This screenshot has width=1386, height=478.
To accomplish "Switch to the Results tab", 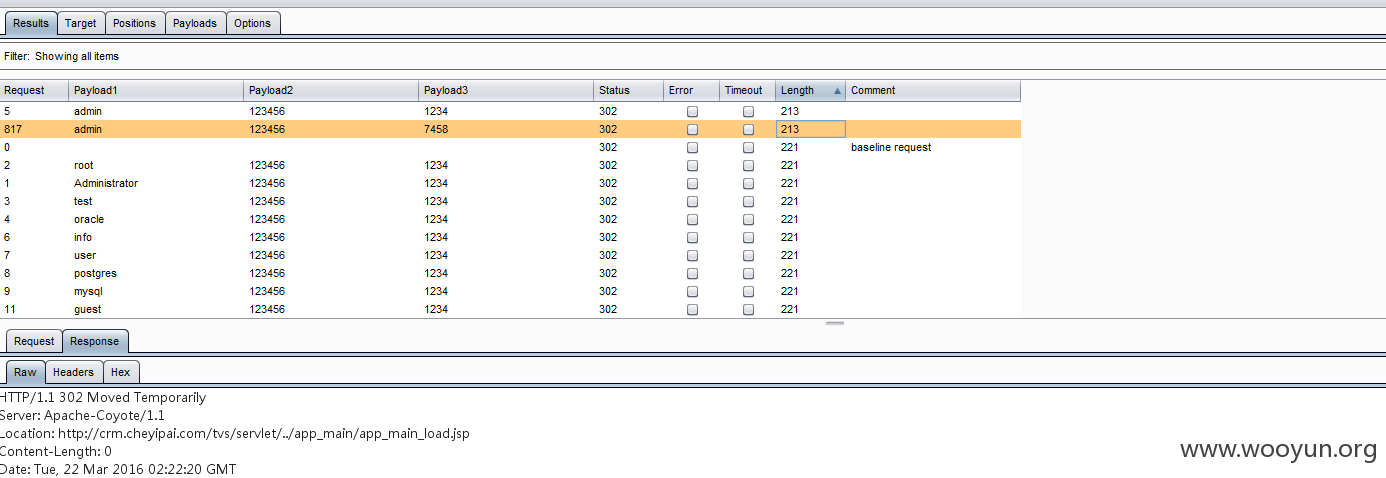I will click(31, 23).
